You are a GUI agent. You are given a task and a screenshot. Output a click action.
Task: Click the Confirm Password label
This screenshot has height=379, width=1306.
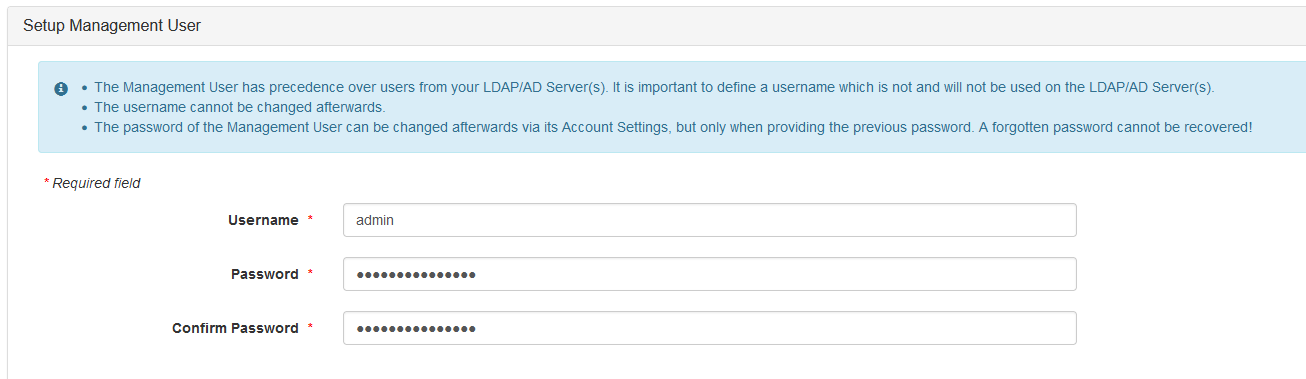235,328
